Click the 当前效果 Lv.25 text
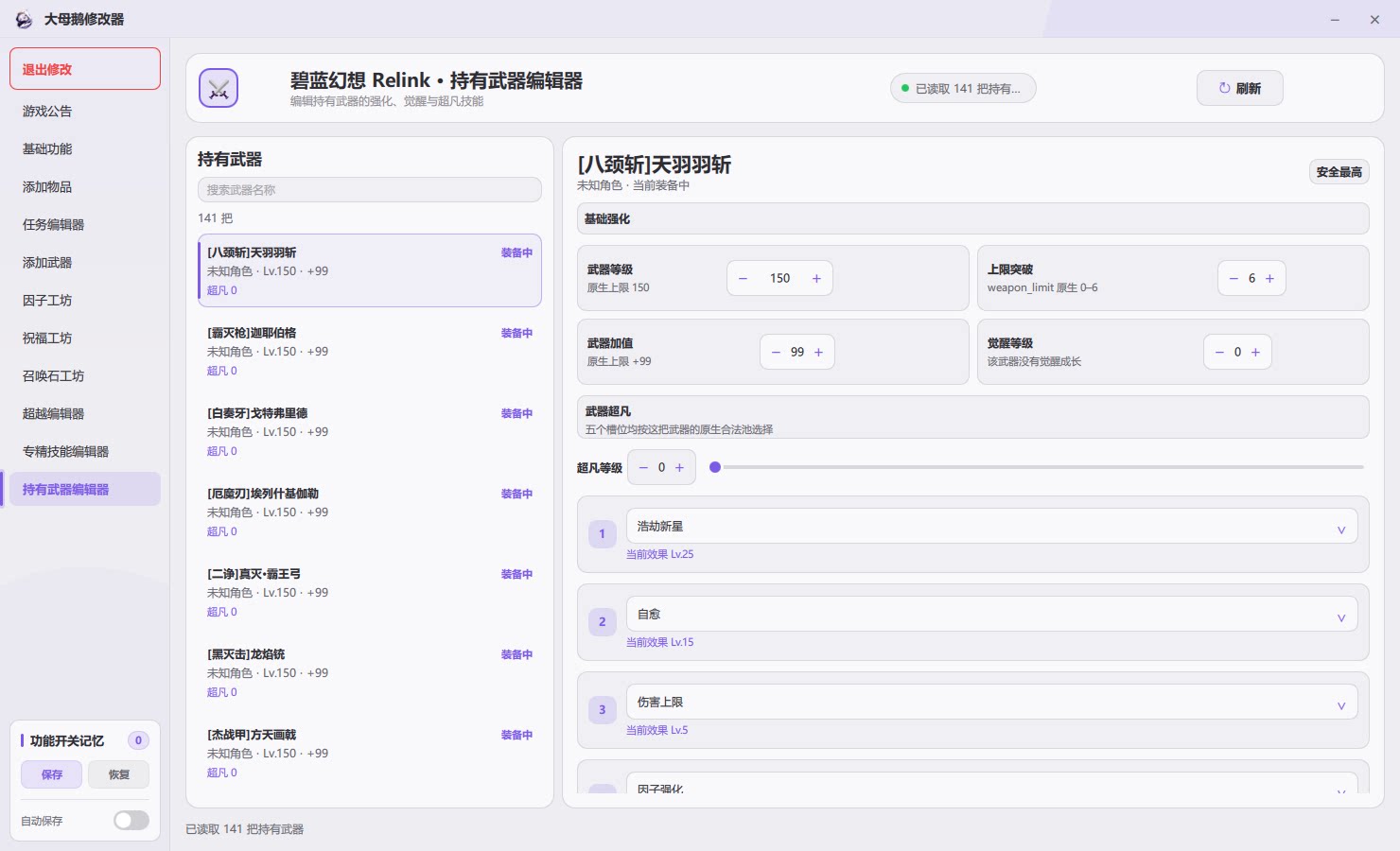Viewport: 1400px width, 851px height. (x=659, y=554)
